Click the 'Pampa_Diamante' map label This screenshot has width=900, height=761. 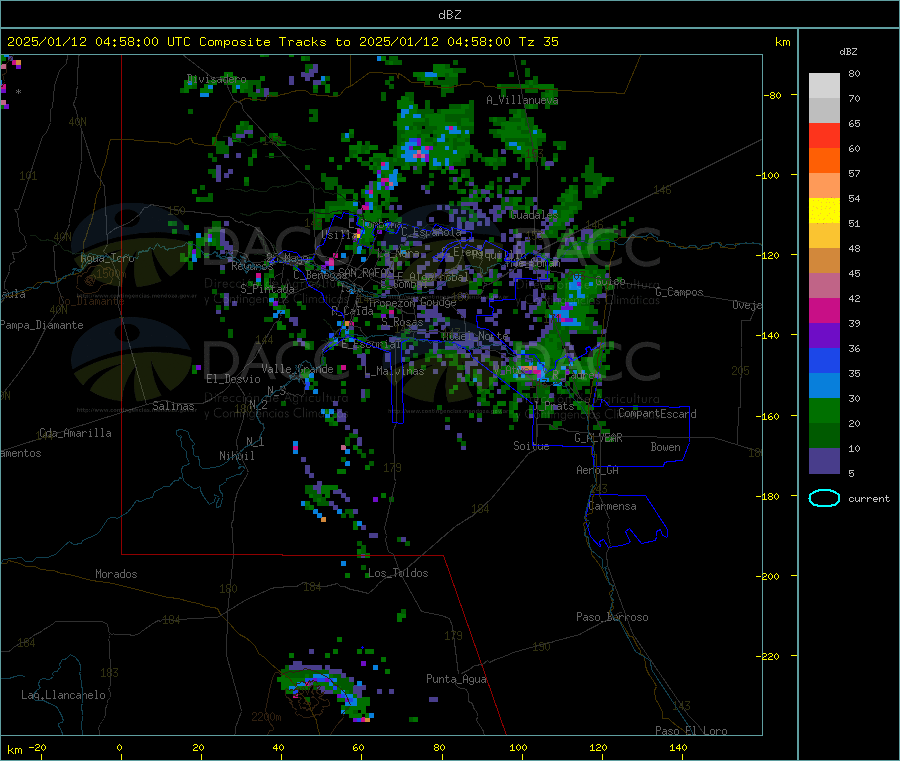41,325
